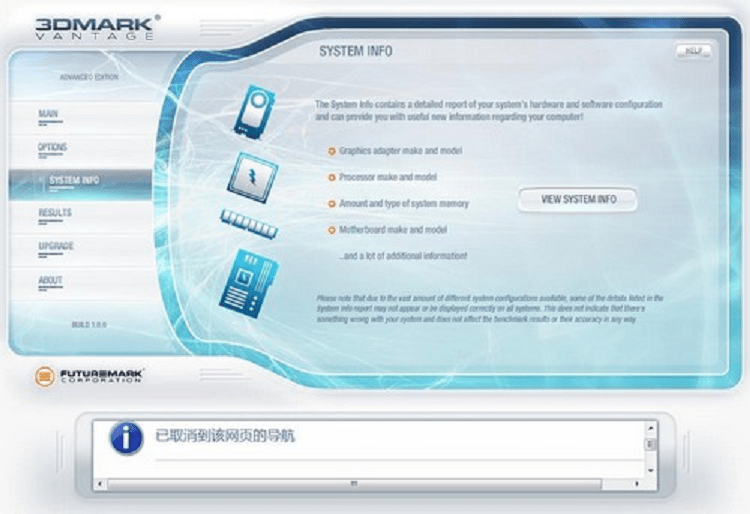
Task: Open the RESULTS section
Action: tap(55, 213)
